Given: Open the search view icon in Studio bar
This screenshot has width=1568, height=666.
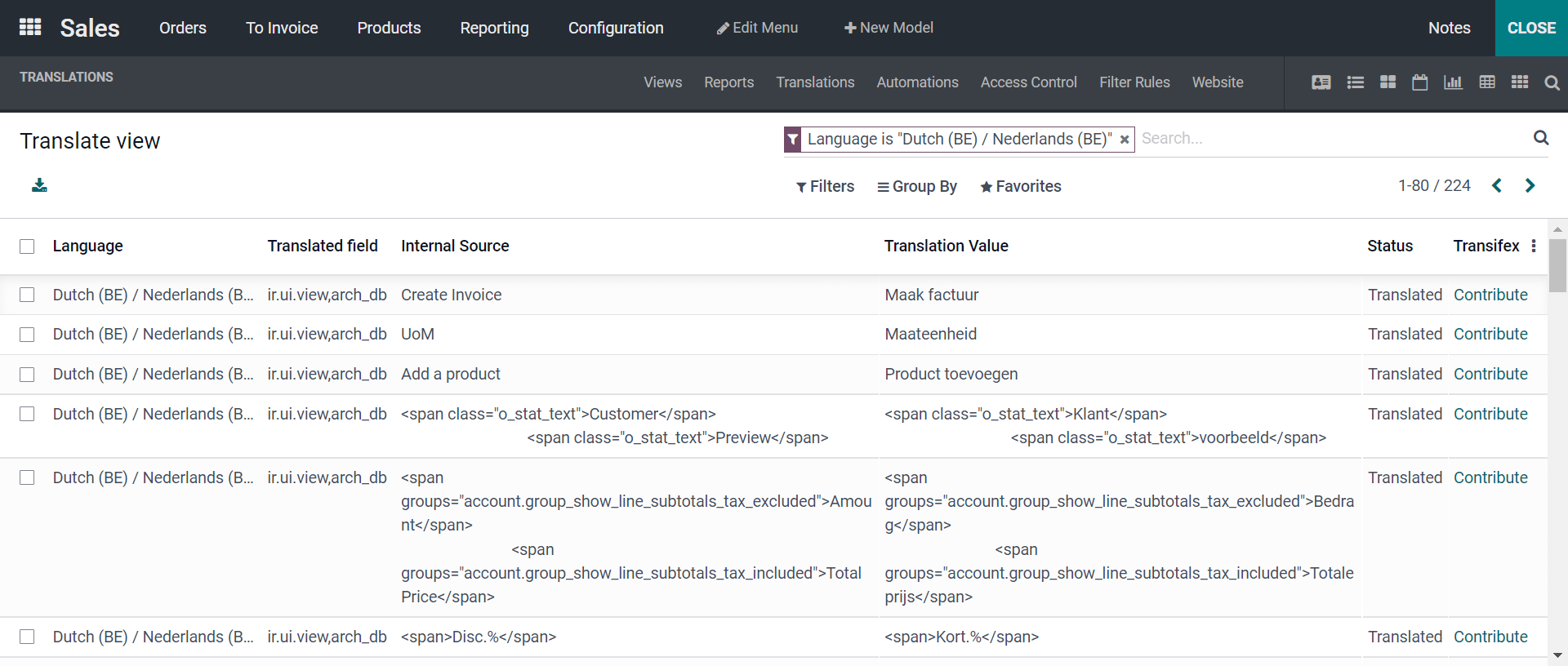Looking at the screenshot, I should [1552, 82].
